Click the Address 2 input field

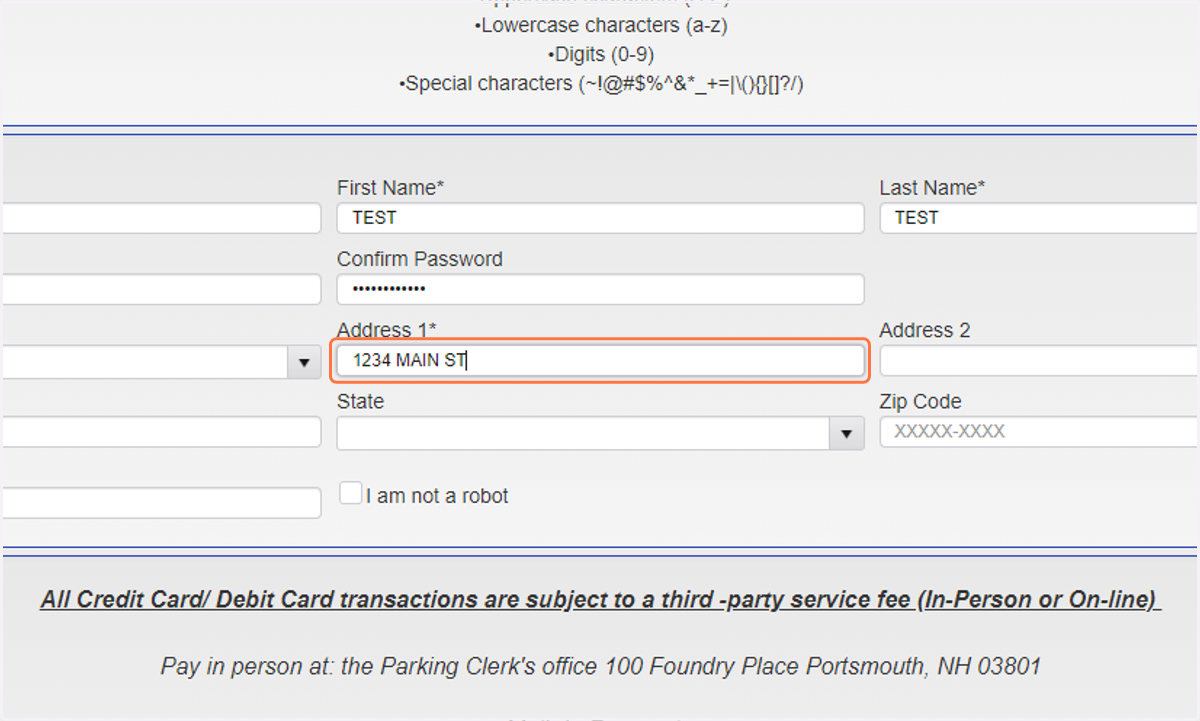(x=1040, y=361)
